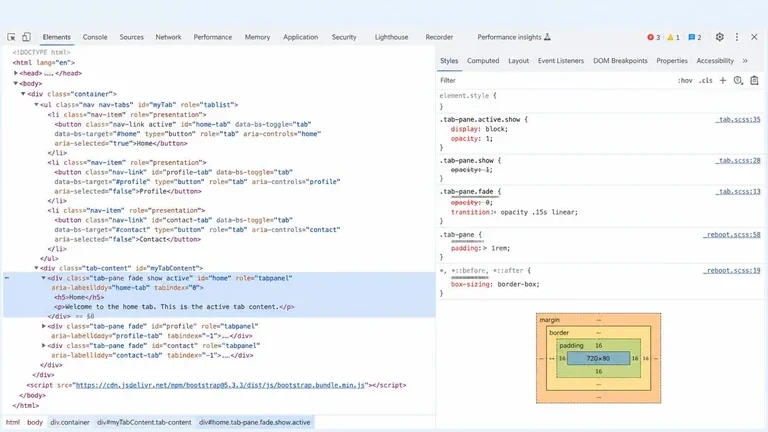Expand the transition property triangle
Screen dimensions: 768x432
pos(495,213)
